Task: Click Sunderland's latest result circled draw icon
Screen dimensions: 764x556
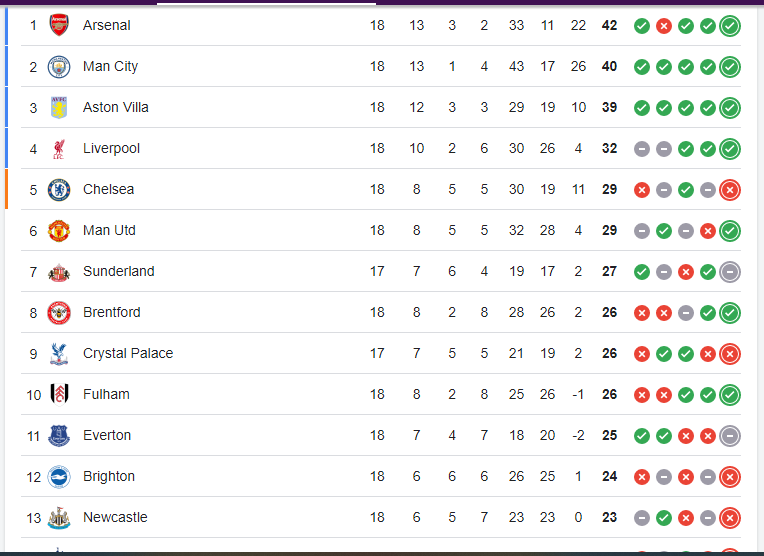Action: (x=730, y=271)
